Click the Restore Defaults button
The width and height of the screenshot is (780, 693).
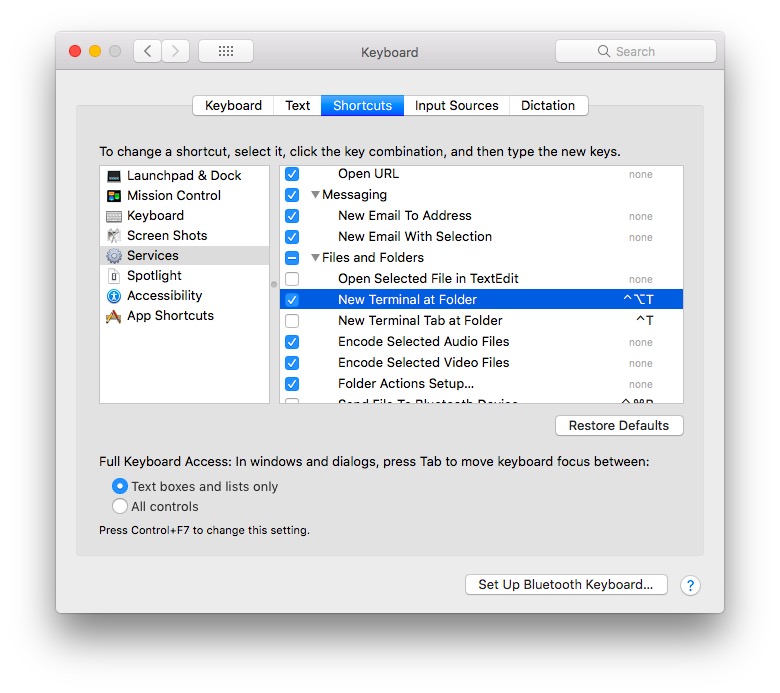tap(619, 425)
